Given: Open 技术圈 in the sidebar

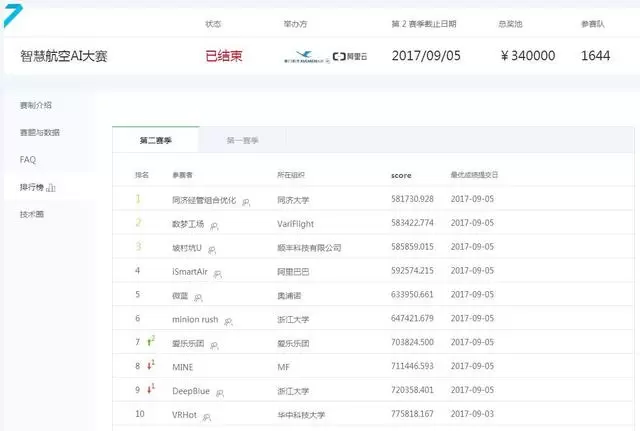Looking at the screenshot, I should point(32,214).
